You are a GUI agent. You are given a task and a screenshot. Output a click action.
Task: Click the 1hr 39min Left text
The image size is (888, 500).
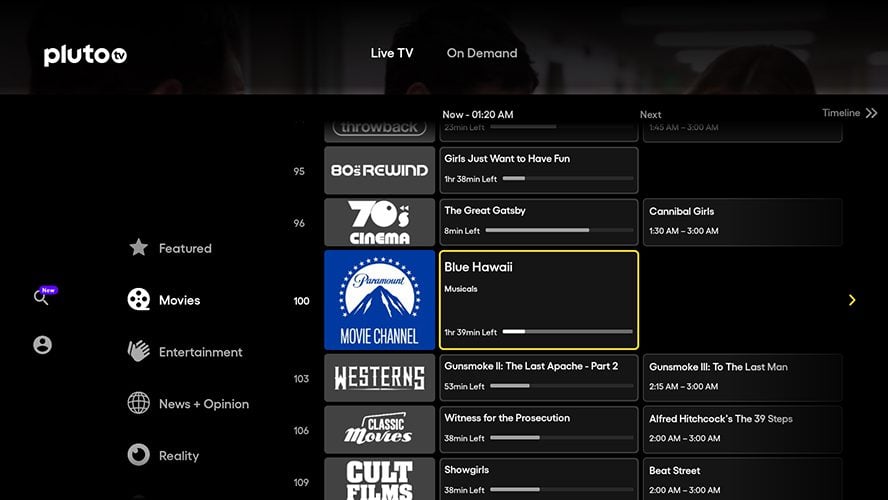[471, 332]
